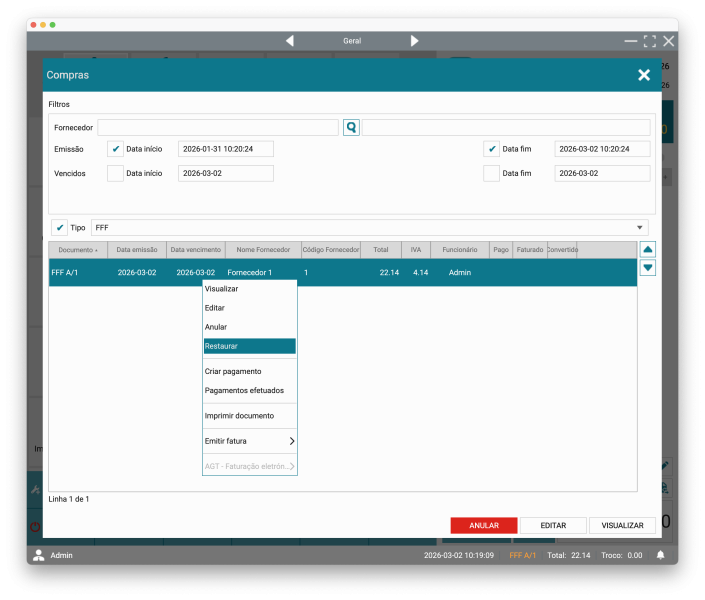705x600 pixels.
Task: Move row up with up-arrow button
Action: point(647,249)
